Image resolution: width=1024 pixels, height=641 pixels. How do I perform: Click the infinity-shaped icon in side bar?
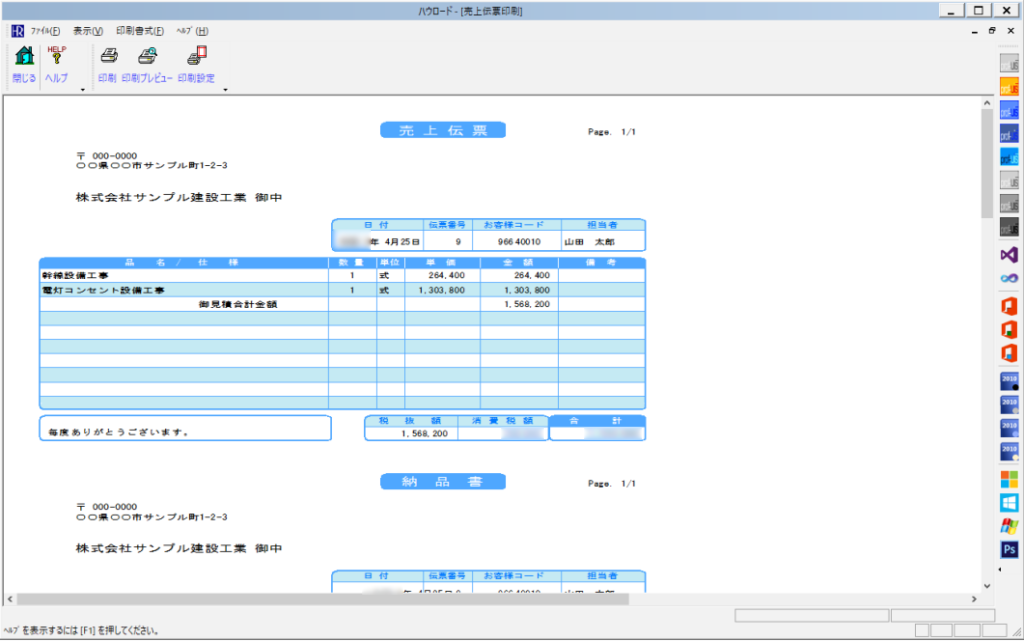pyautogui.click(x=1009, y=278)
